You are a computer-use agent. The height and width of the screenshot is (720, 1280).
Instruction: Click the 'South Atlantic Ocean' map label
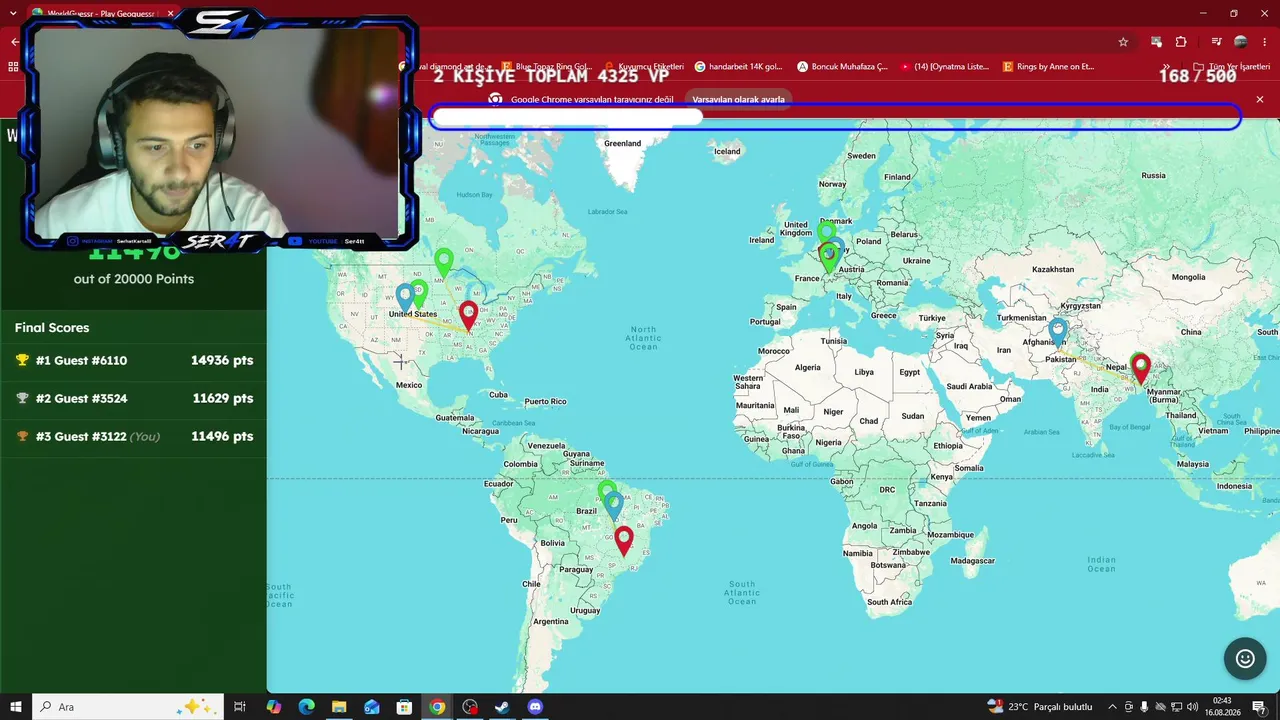pyautogui.click(x=742, y=592)
